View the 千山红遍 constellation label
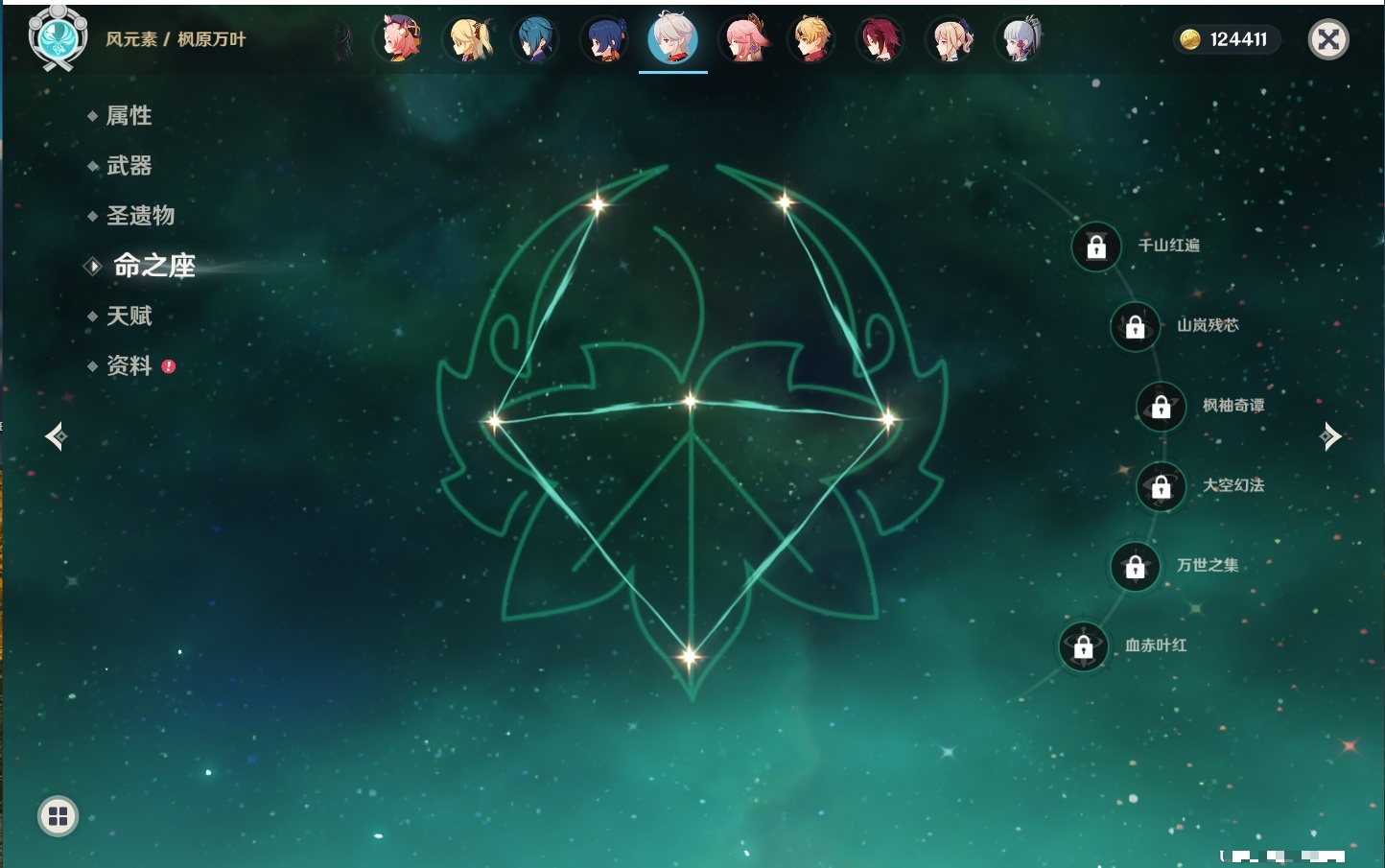 (x=1168, y=246)
